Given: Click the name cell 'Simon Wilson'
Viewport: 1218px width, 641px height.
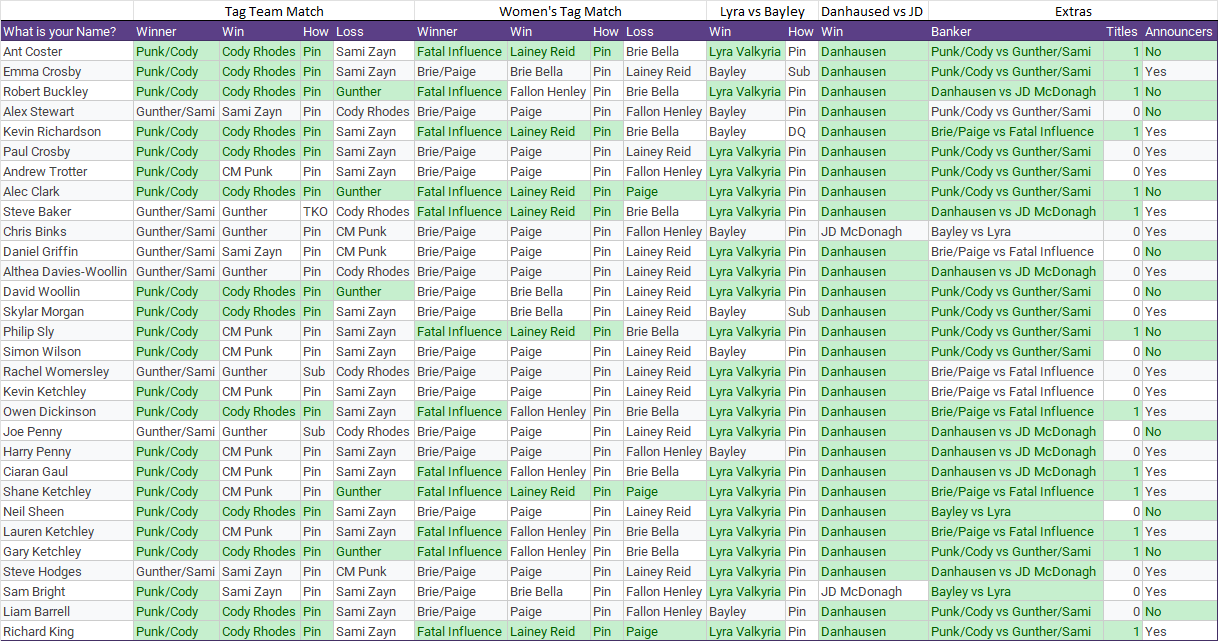Looking at the screenshot, I should [67, 351].
